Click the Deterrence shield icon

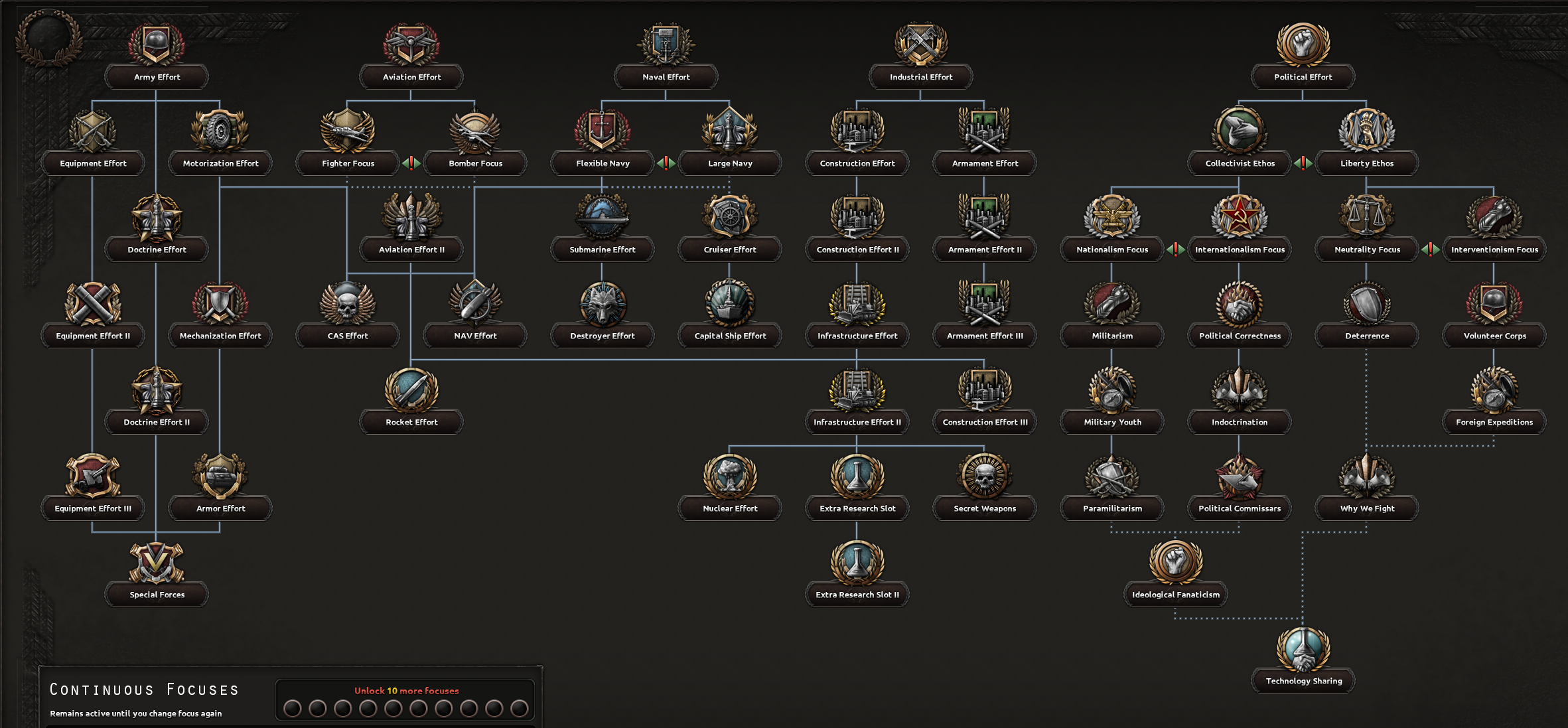[x=1366, y=303]
